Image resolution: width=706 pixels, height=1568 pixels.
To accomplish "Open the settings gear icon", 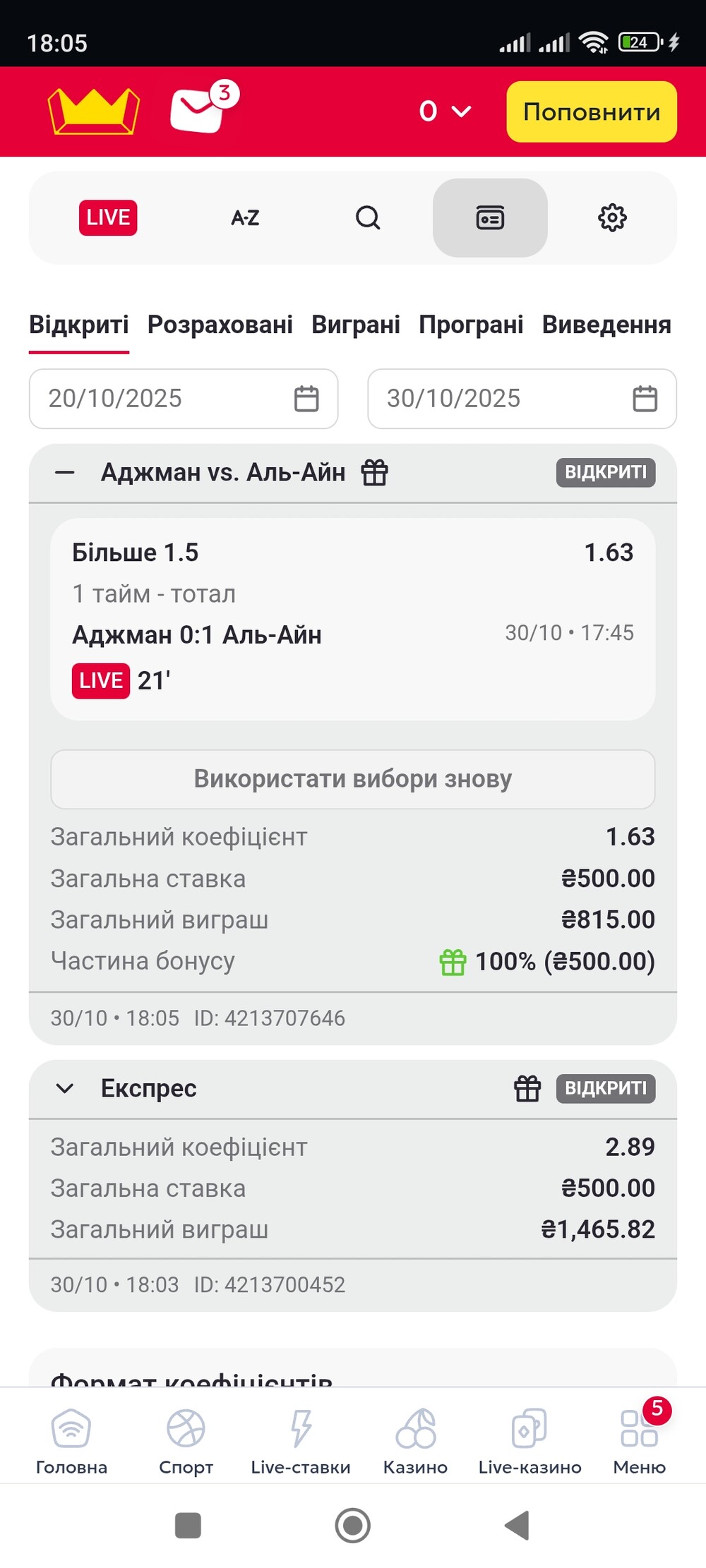I will (612, 217).
